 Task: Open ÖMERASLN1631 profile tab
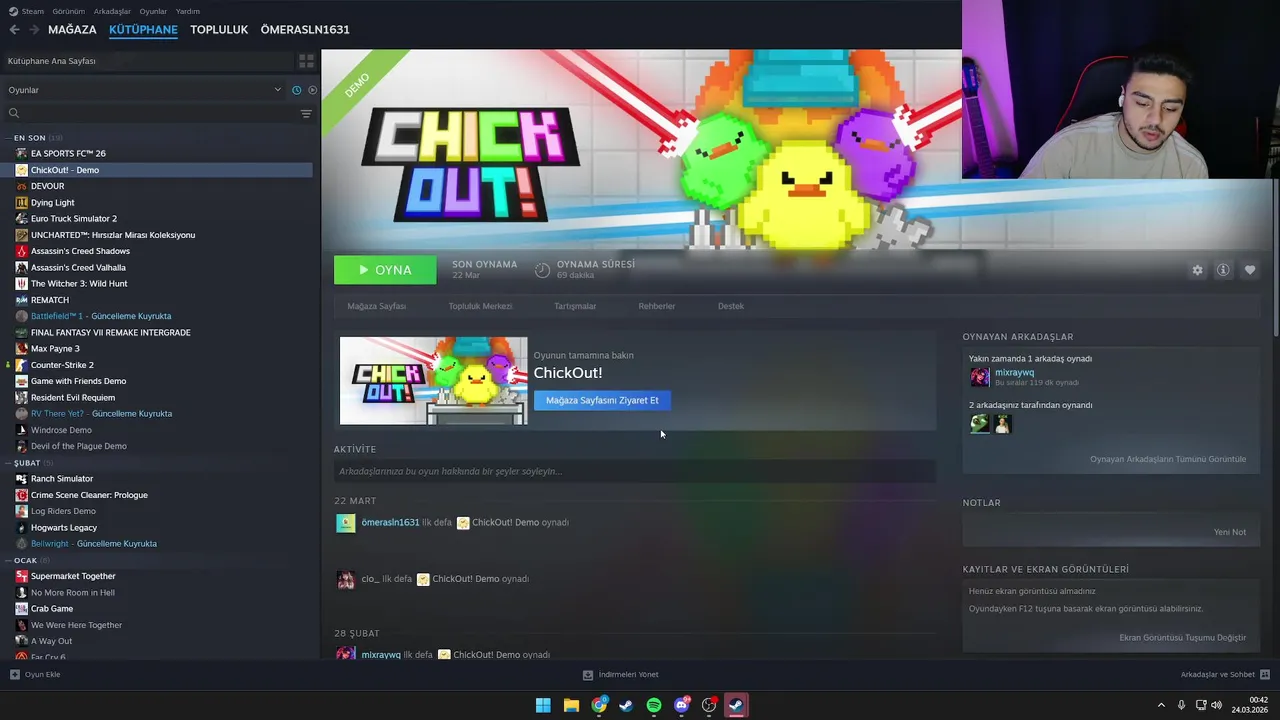[305, 30]
